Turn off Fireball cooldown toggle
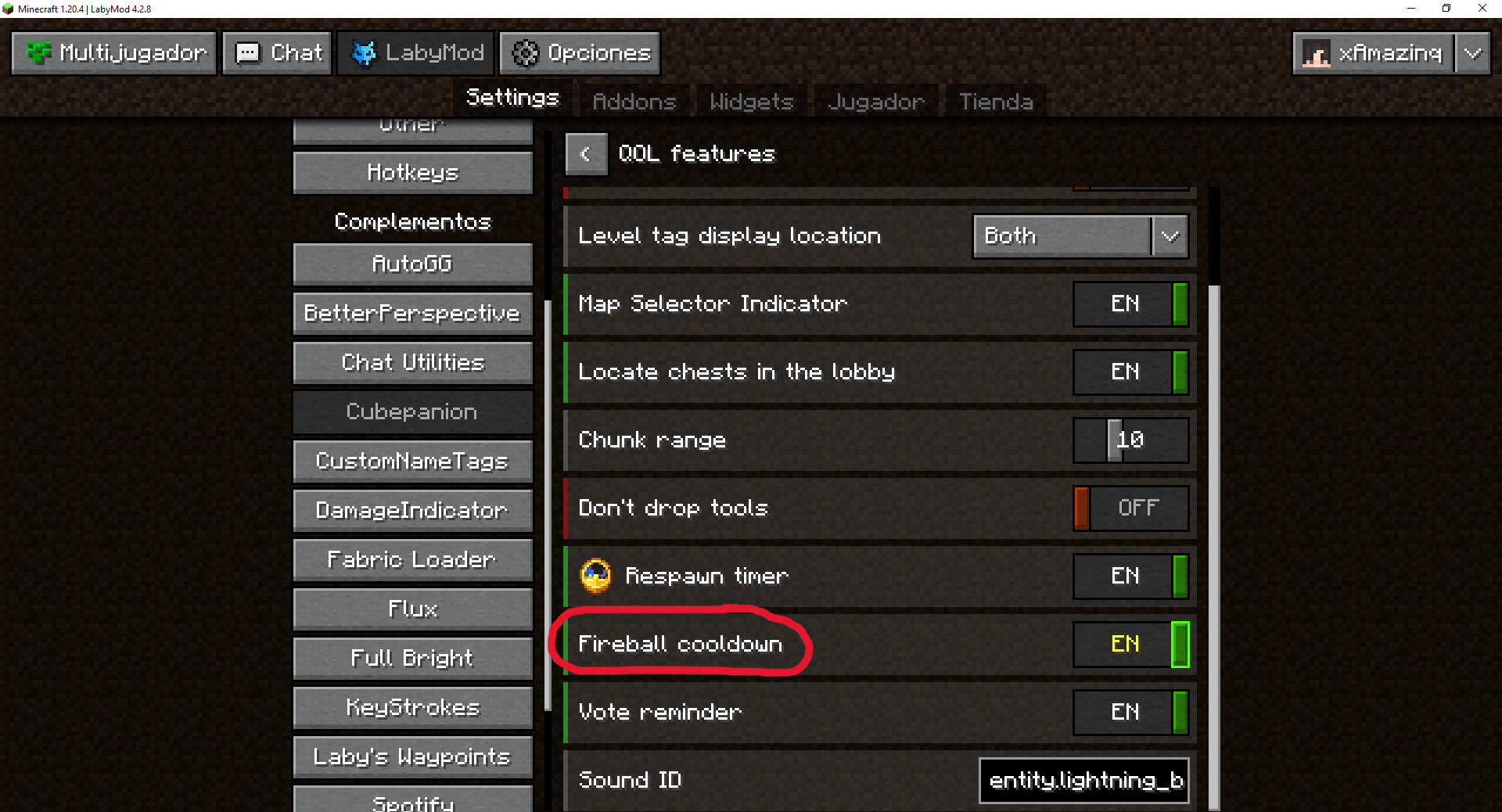The width and height of the screenshot is (1502, 812). [x=1130, y=644]
